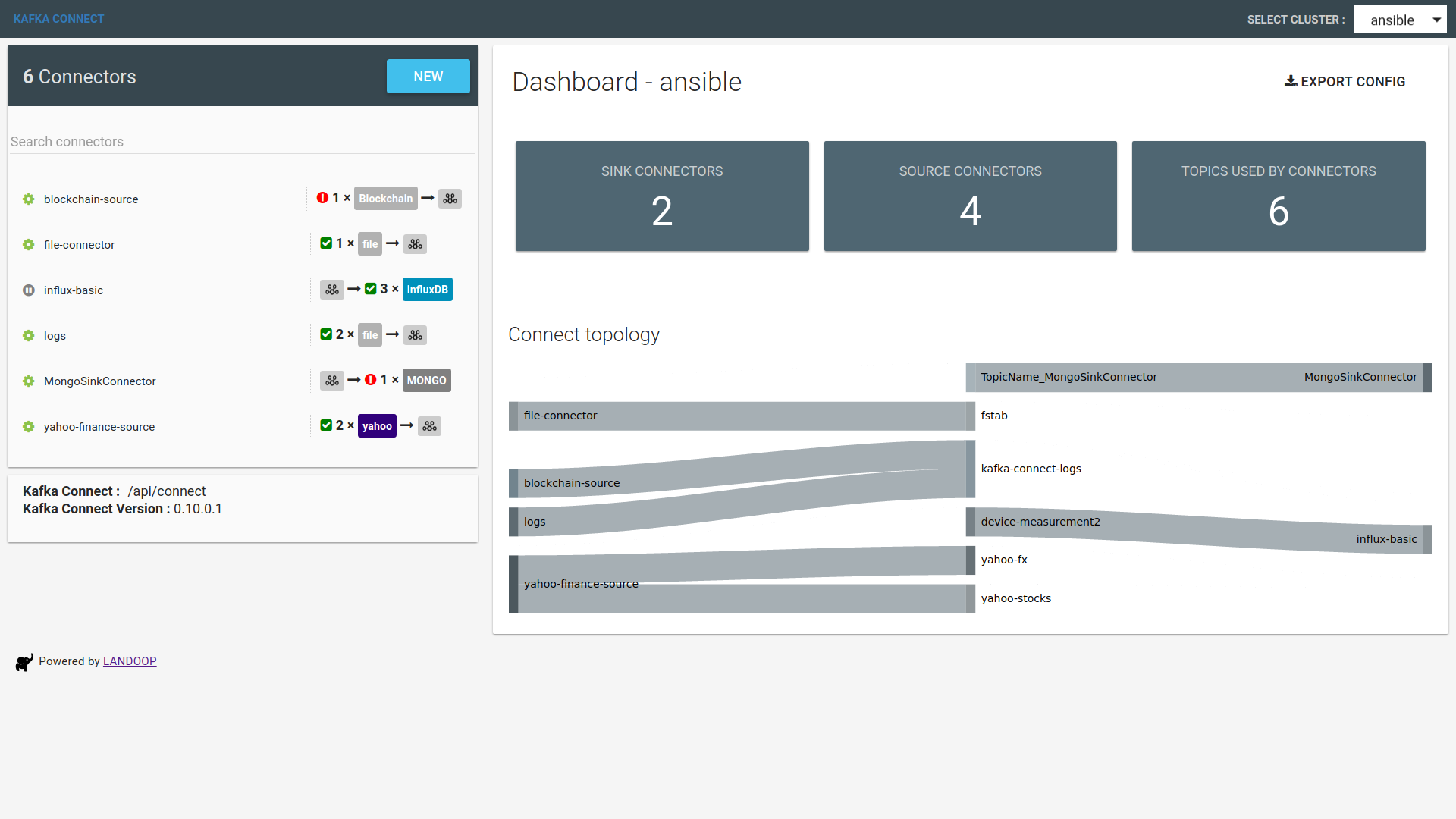This screenshot has width=1456, height=819.
Task: Click the LANDOOP powered-by link
Action: click(128, 661)
